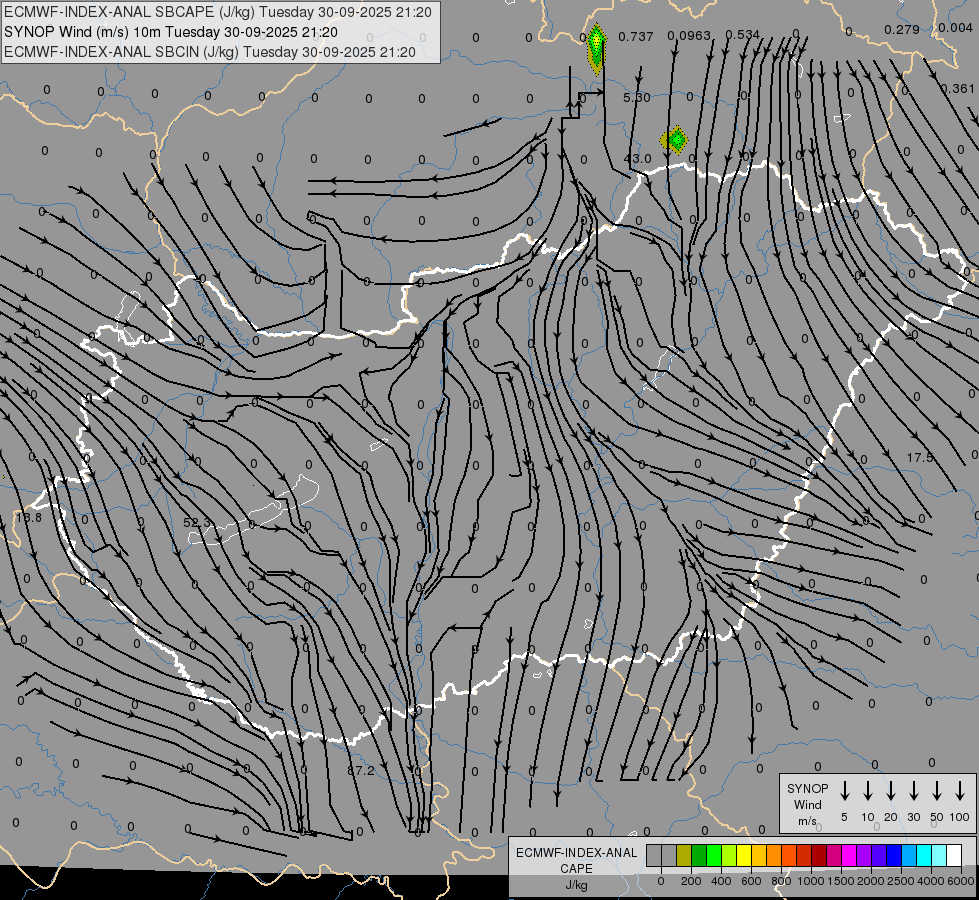Click the tall green CAPE blob near 0.737
The width and height of the screenshot is (979, 900).
click(597, 49)
